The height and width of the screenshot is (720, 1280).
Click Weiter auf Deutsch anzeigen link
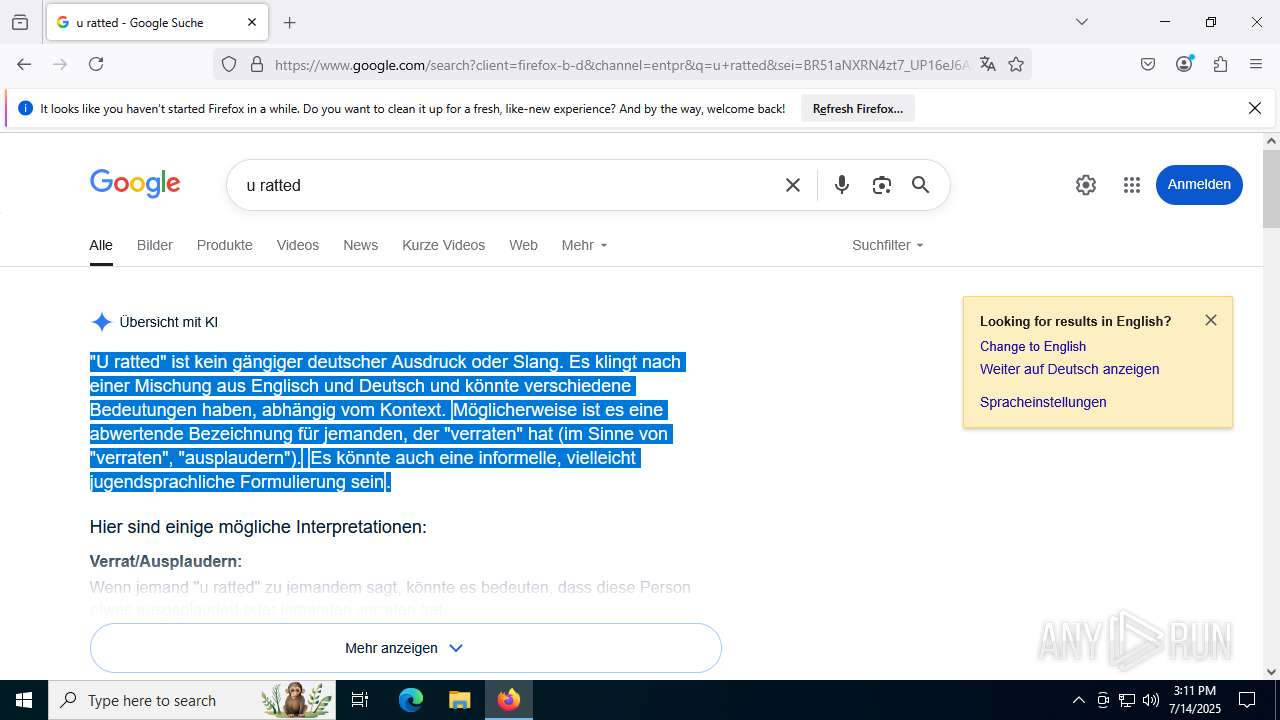tap(1069, 369)
